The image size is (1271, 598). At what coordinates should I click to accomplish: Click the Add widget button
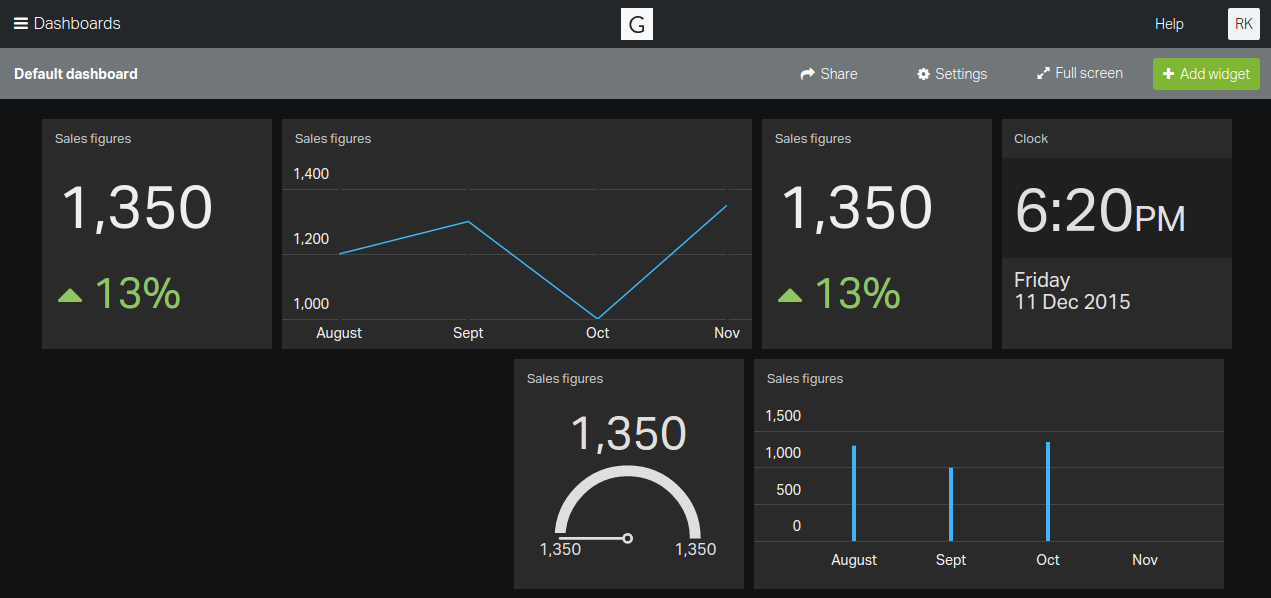[x=1206, y=73]
